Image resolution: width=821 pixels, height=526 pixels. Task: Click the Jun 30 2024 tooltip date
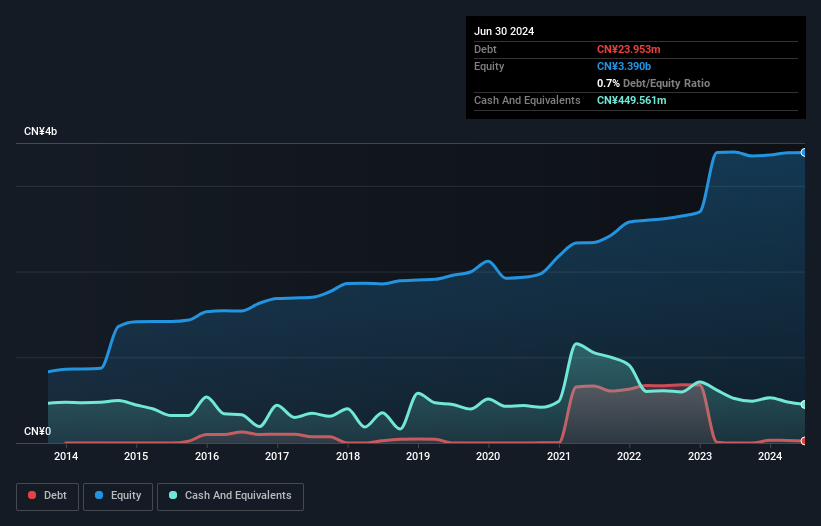point(504,31)
